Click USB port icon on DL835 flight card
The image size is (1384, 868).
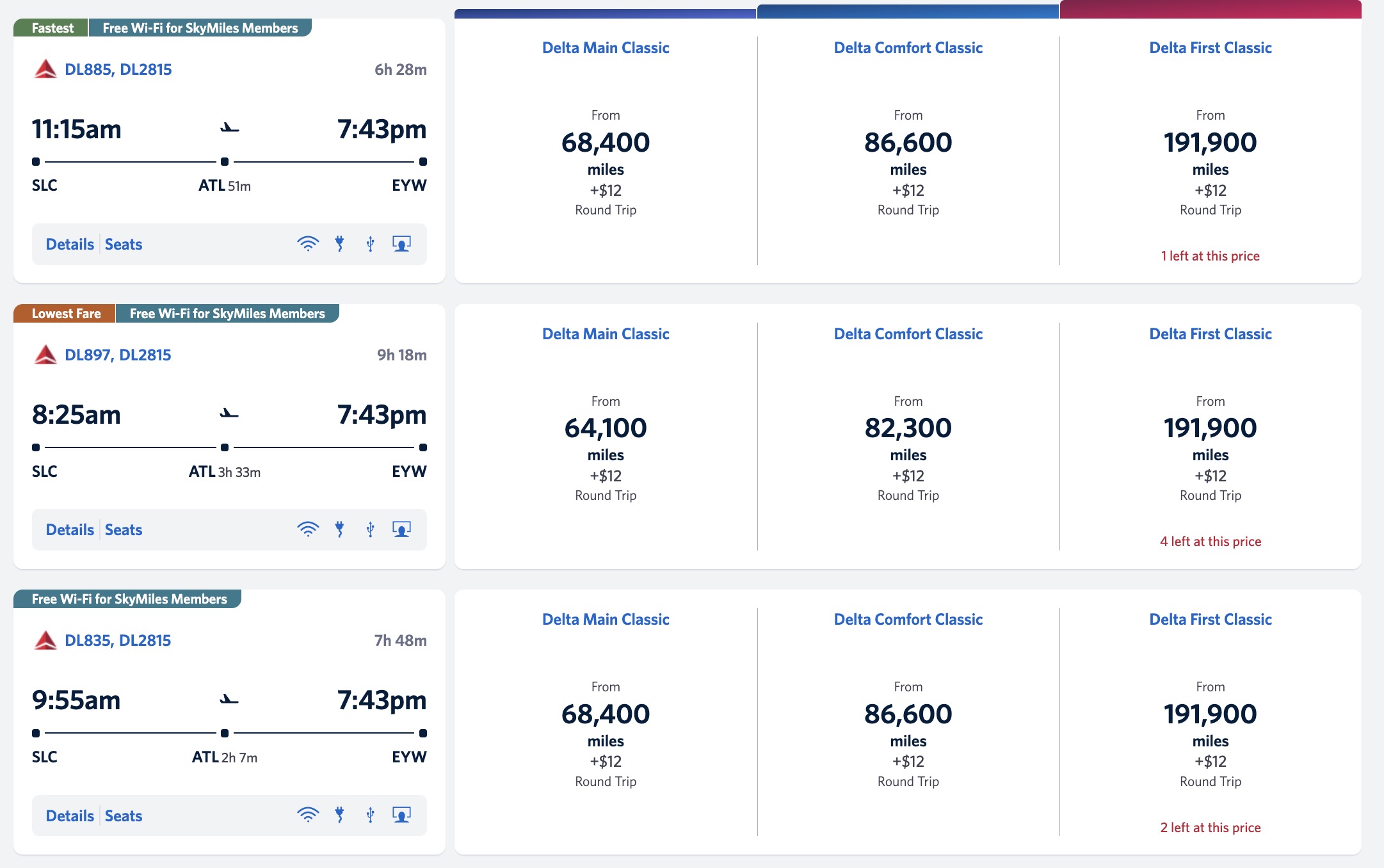(370, 815)
